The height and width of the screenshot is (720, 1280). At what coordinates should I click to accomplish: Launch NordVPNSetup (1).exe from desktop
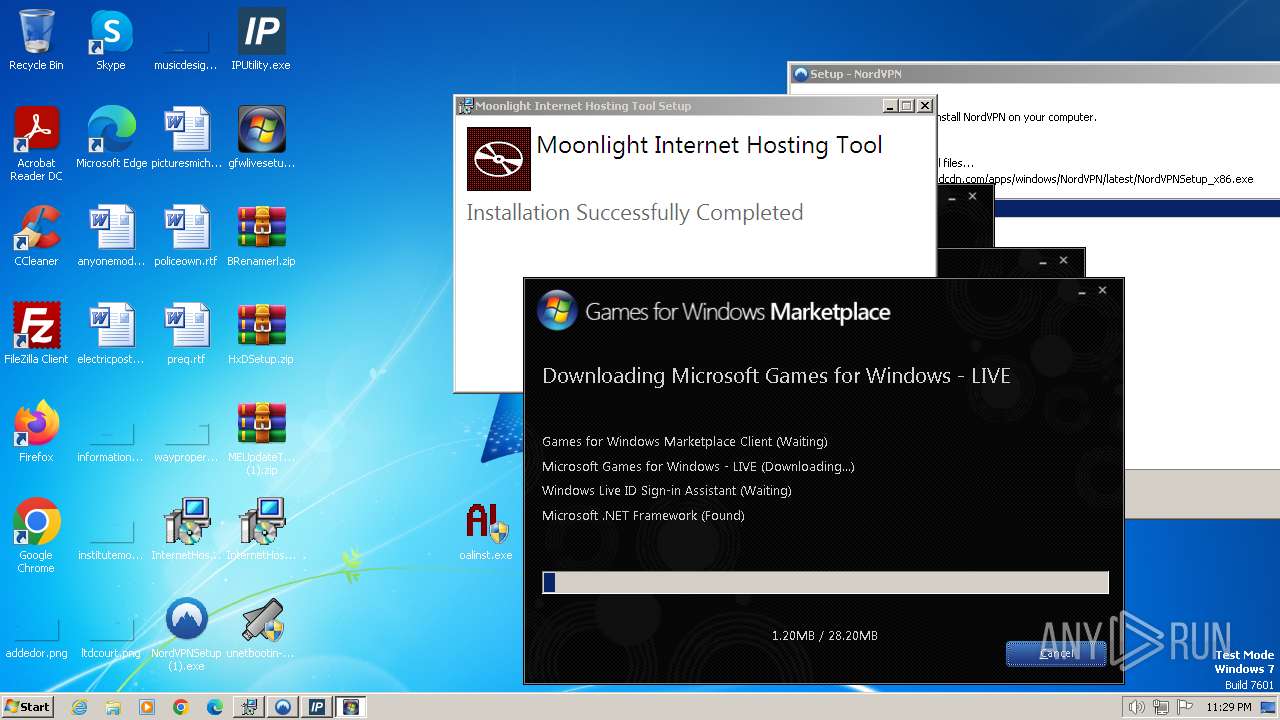[x=186, y=634]
